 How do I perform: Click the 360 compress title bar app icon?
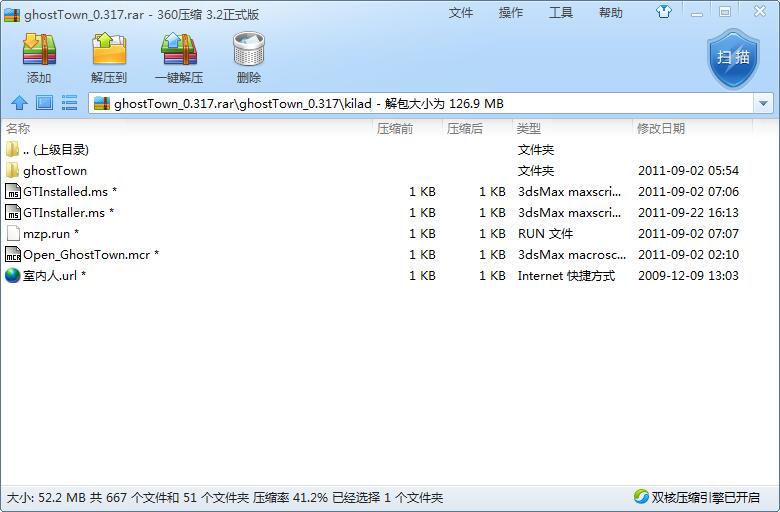pos(12,14)
